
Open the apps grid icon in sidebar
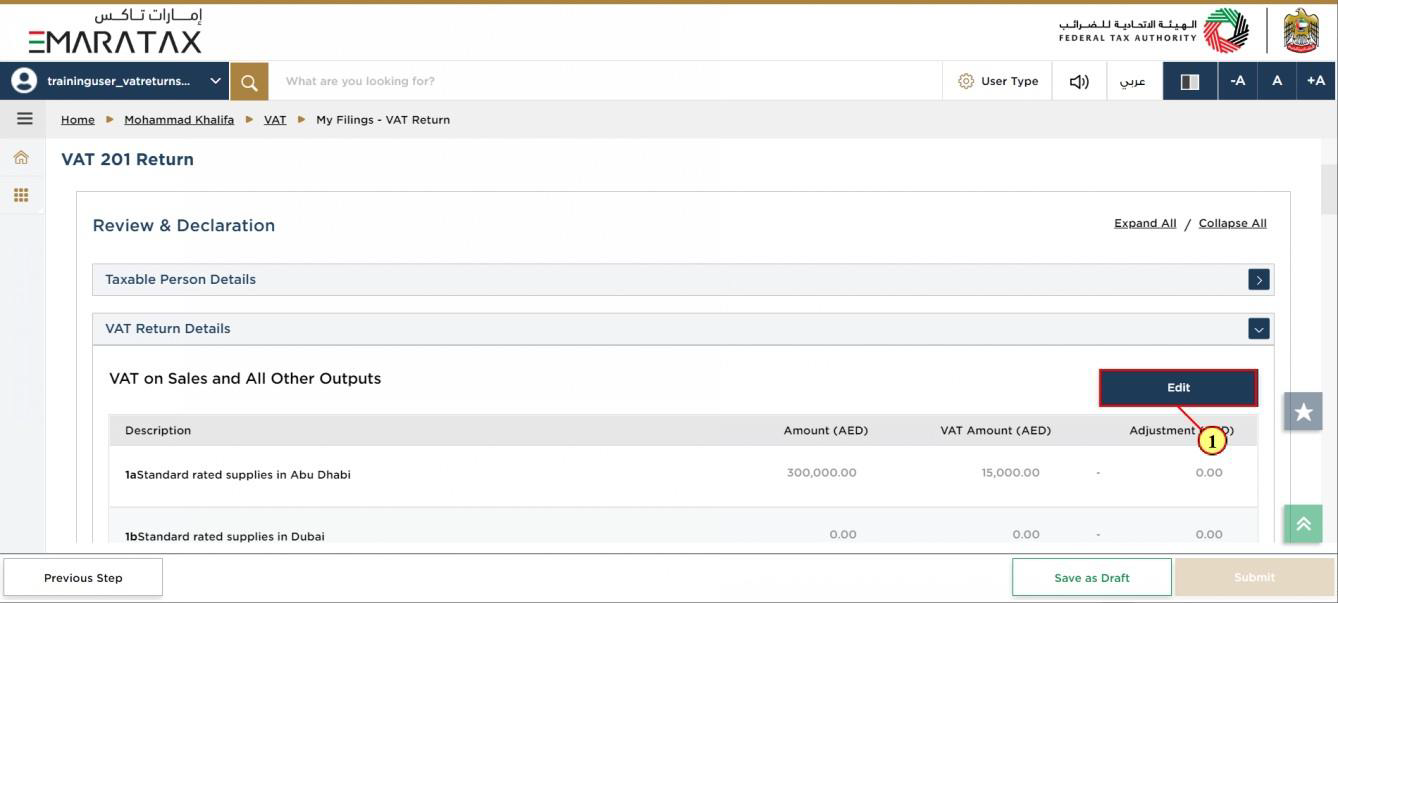click(x=21, y=195)
